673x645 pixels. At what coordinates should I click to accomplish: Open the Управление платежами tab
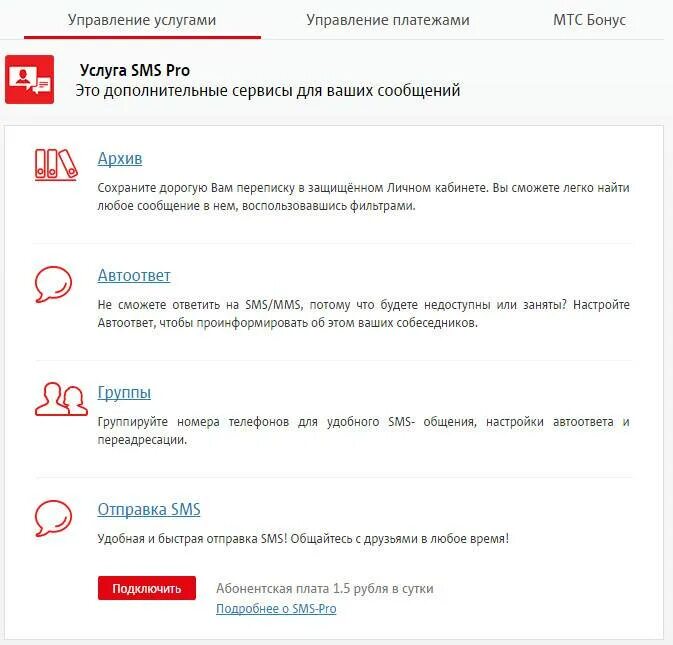pyautogui.click(x=388, y=20)
